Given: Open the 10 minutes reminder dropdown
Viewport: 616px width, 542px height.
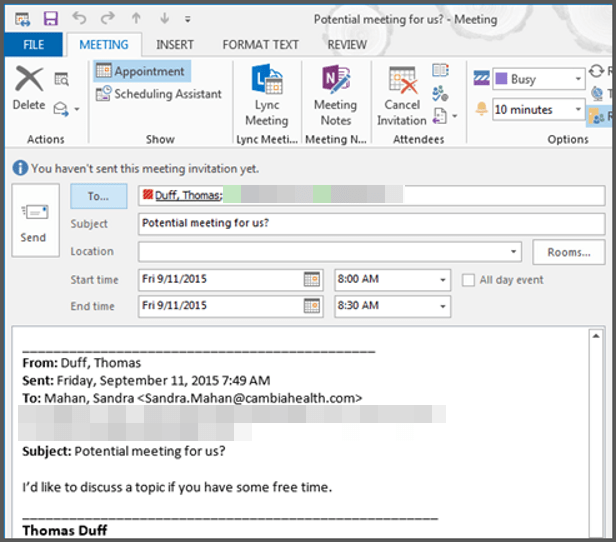Looking at the screenshot, I should (578, 109).
